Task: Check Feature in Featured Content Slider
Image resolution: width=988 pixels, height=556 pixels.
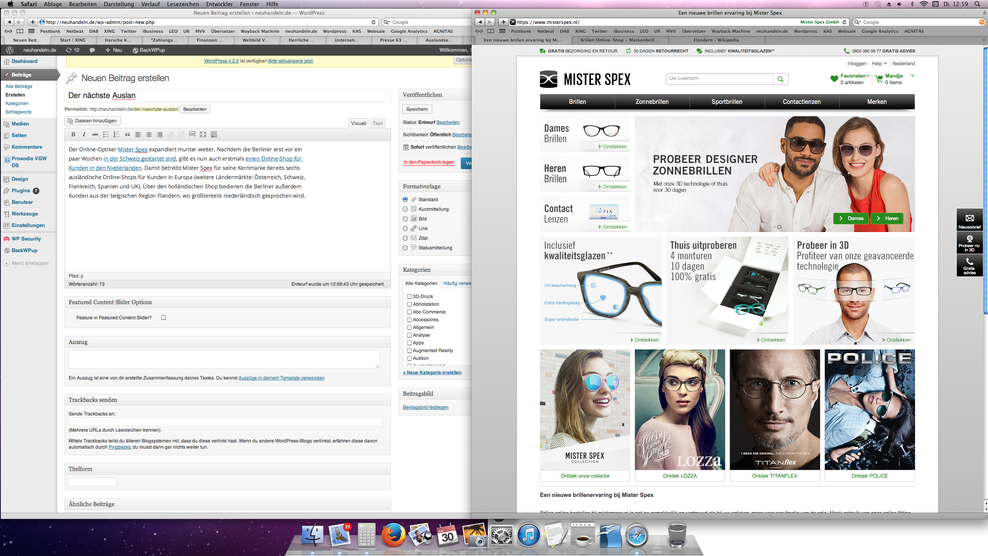Action: pyautogui.click(x=163, y=318)
